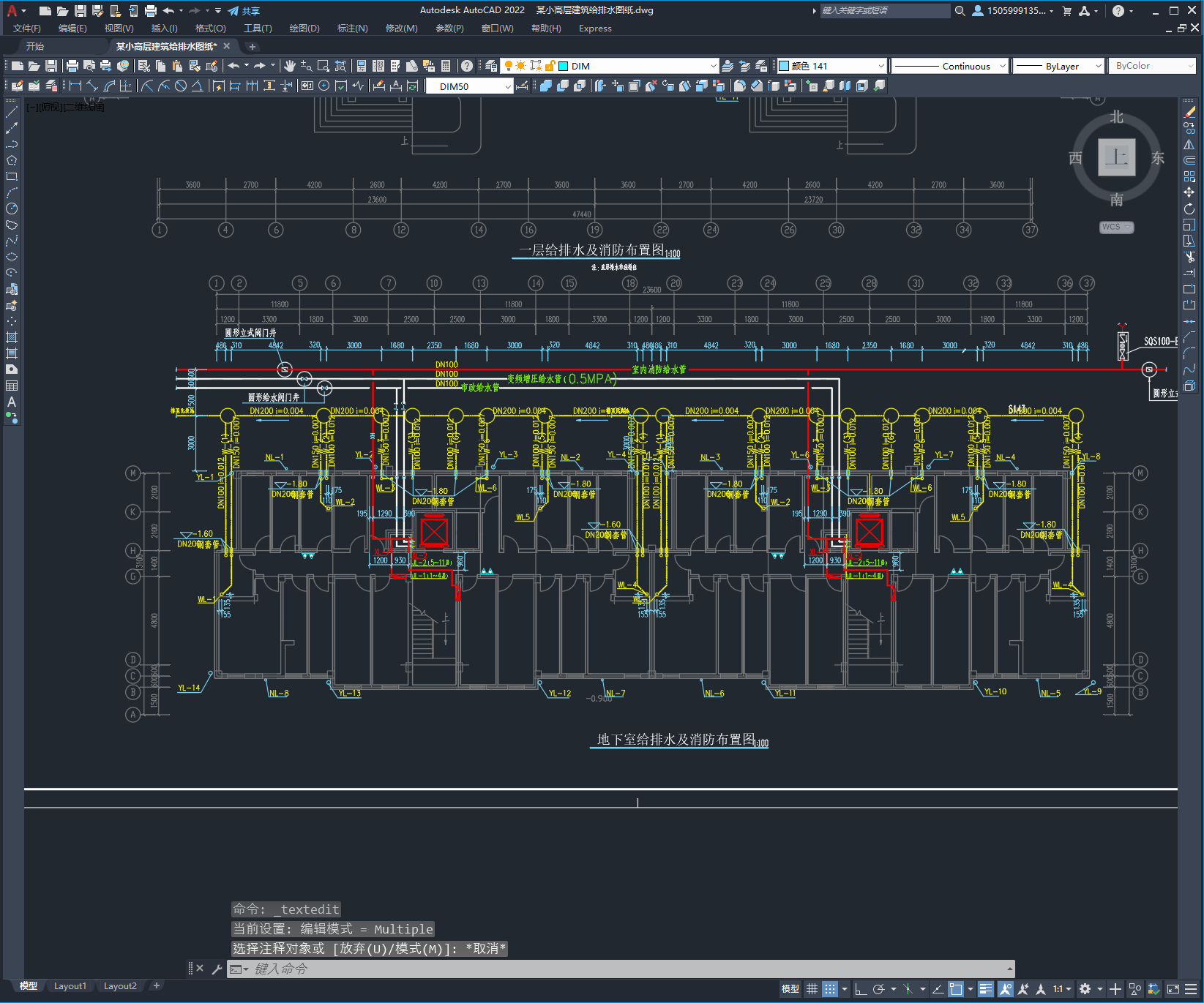
Task: Expand the DIM50 dimension style dropdown
Action: pos(508,86)
